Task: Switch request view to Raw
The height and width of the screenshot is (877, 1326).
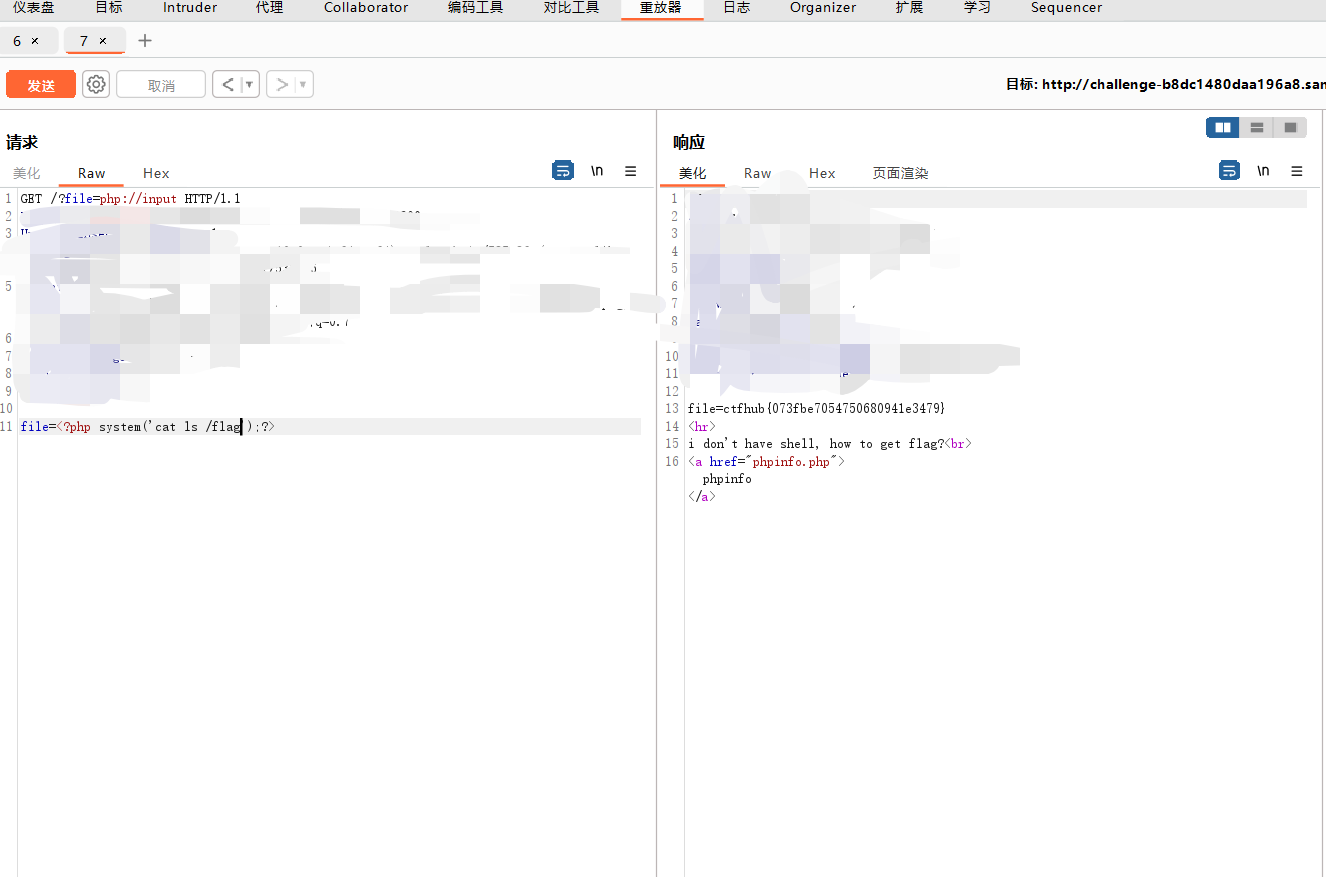Action: pos(91,173)
